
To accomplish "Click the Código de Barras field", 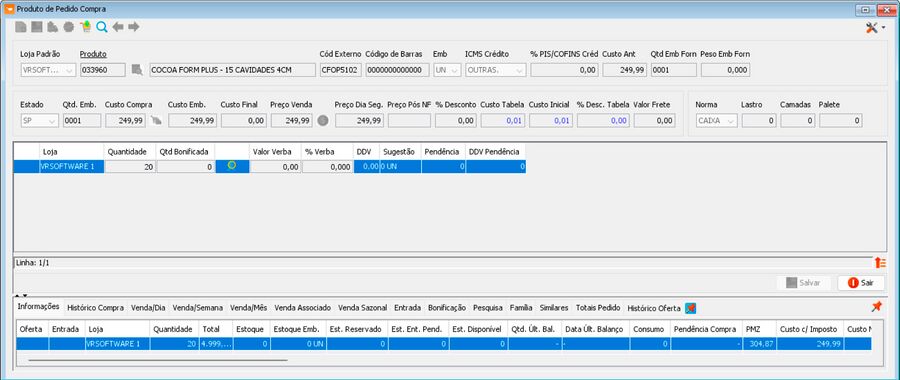I will [x=397, y=70].
